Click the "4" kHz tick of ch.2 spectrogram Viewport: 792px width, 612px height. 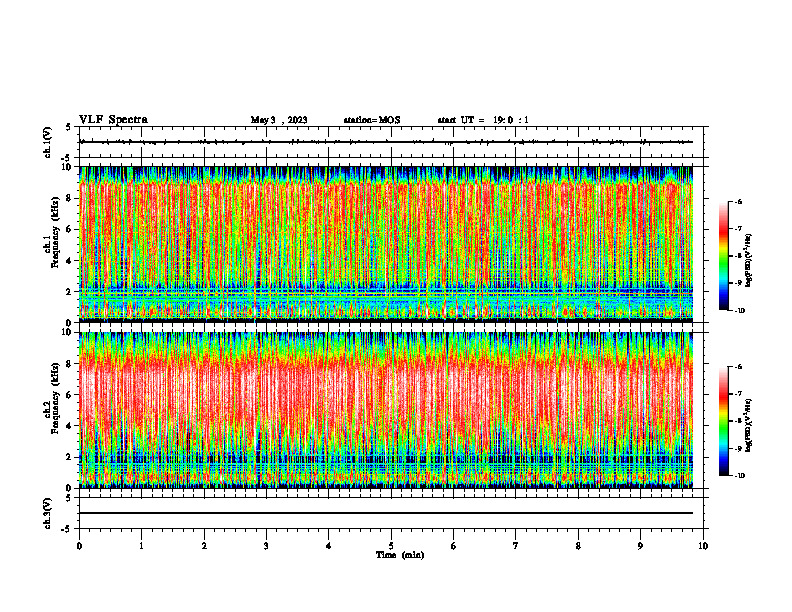[69, 426]
